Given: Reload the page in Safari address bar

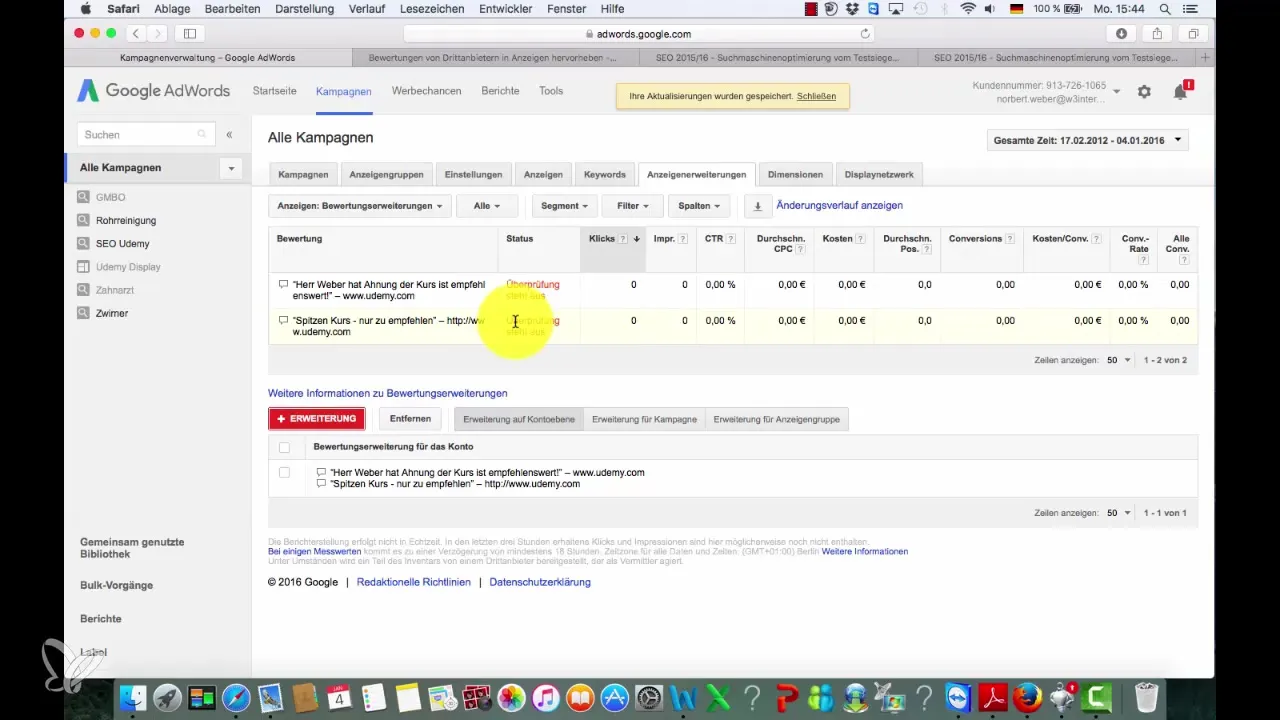Looking at the screenshot, I should tap(865, 33).
